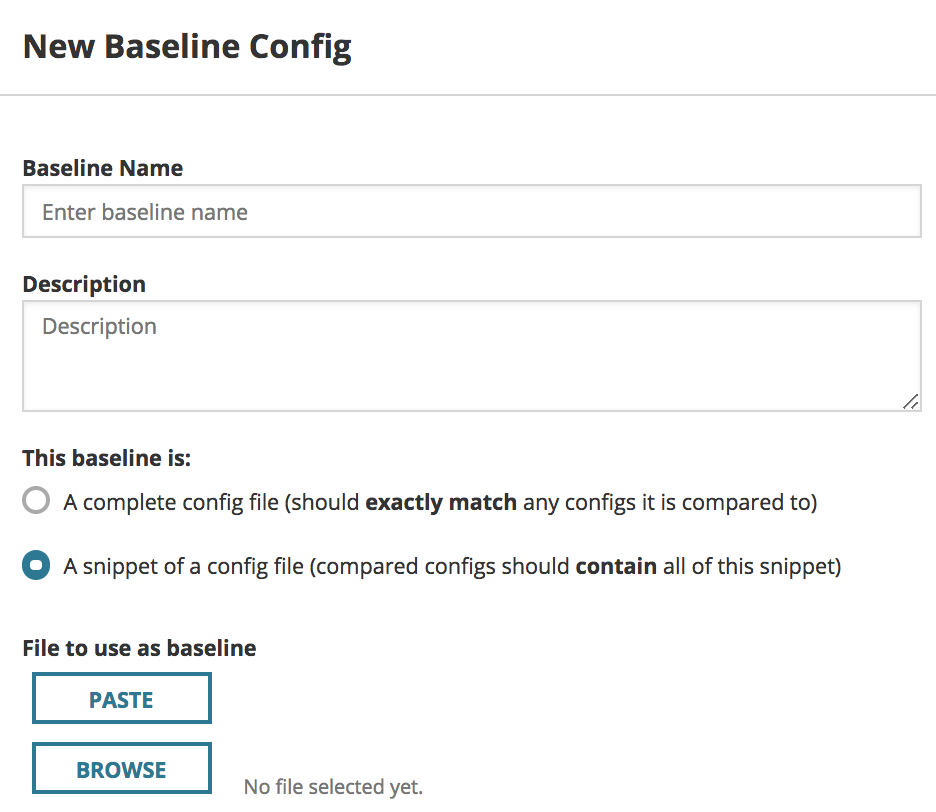This screenshot has width=936, height=812.
Task: Click the 'No file selected yet.' text
Action: coord(333,787)
